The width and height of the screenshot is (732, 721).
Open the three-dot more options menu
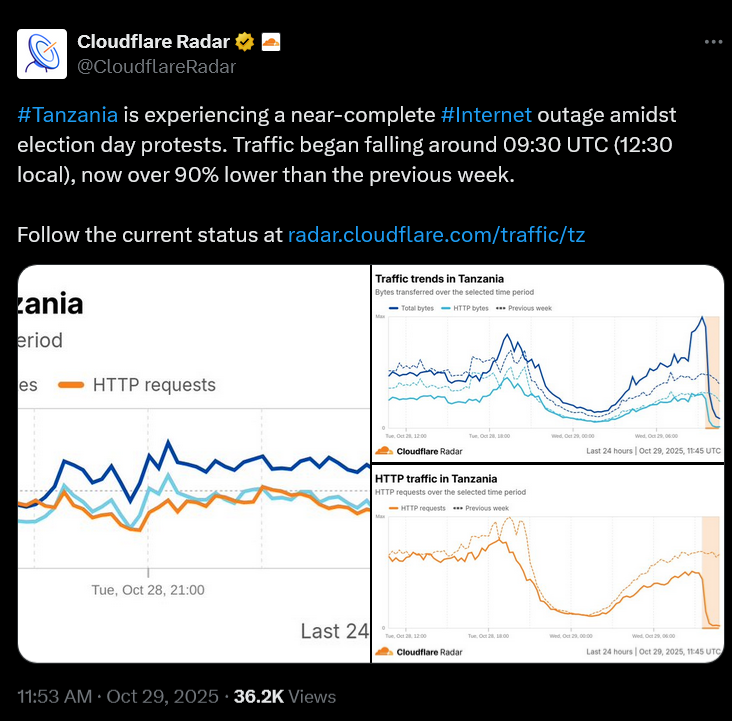click(712, 42)
